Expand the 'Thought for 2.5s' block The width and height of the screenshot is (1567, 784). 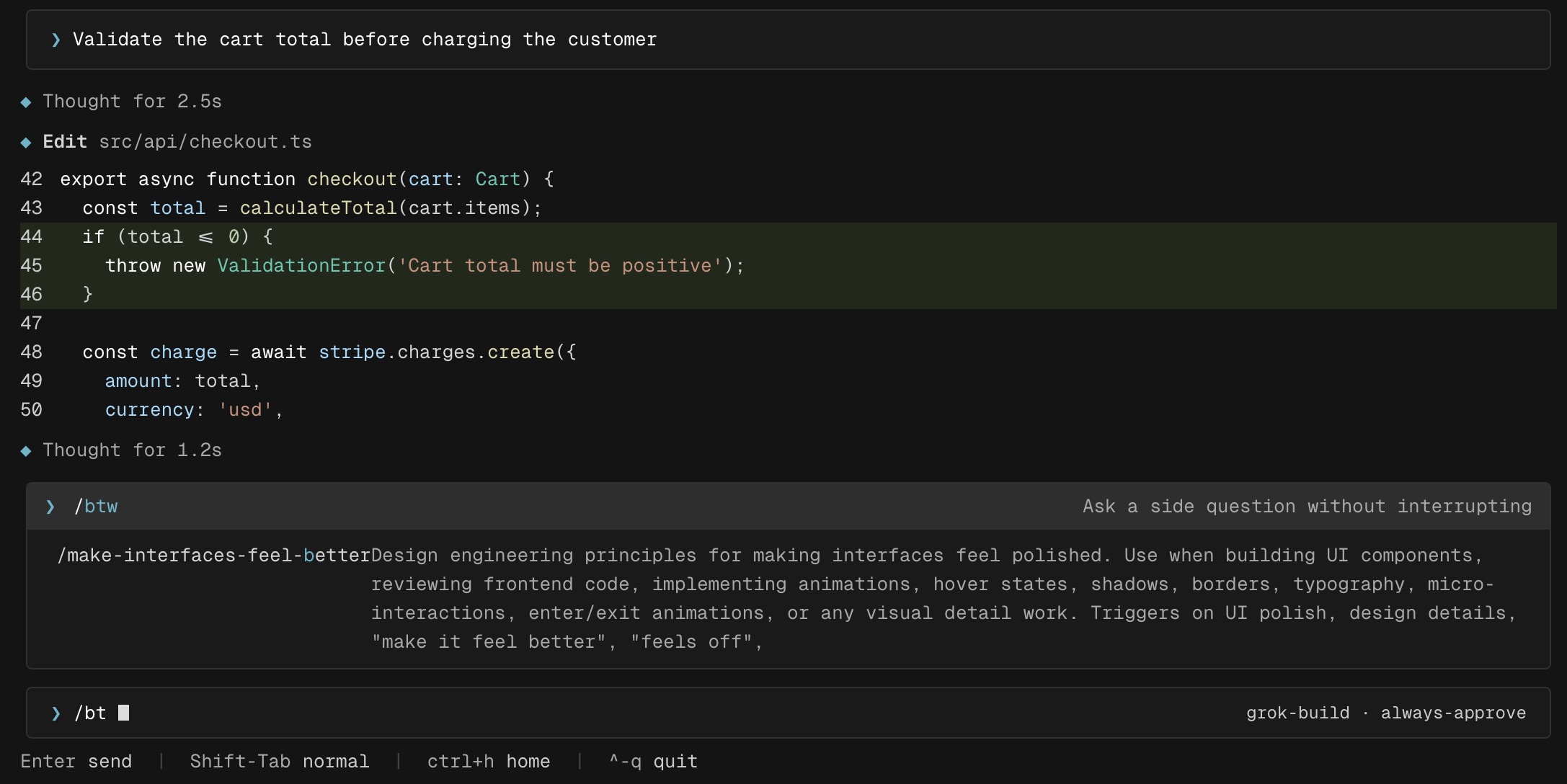coord(132,102)
